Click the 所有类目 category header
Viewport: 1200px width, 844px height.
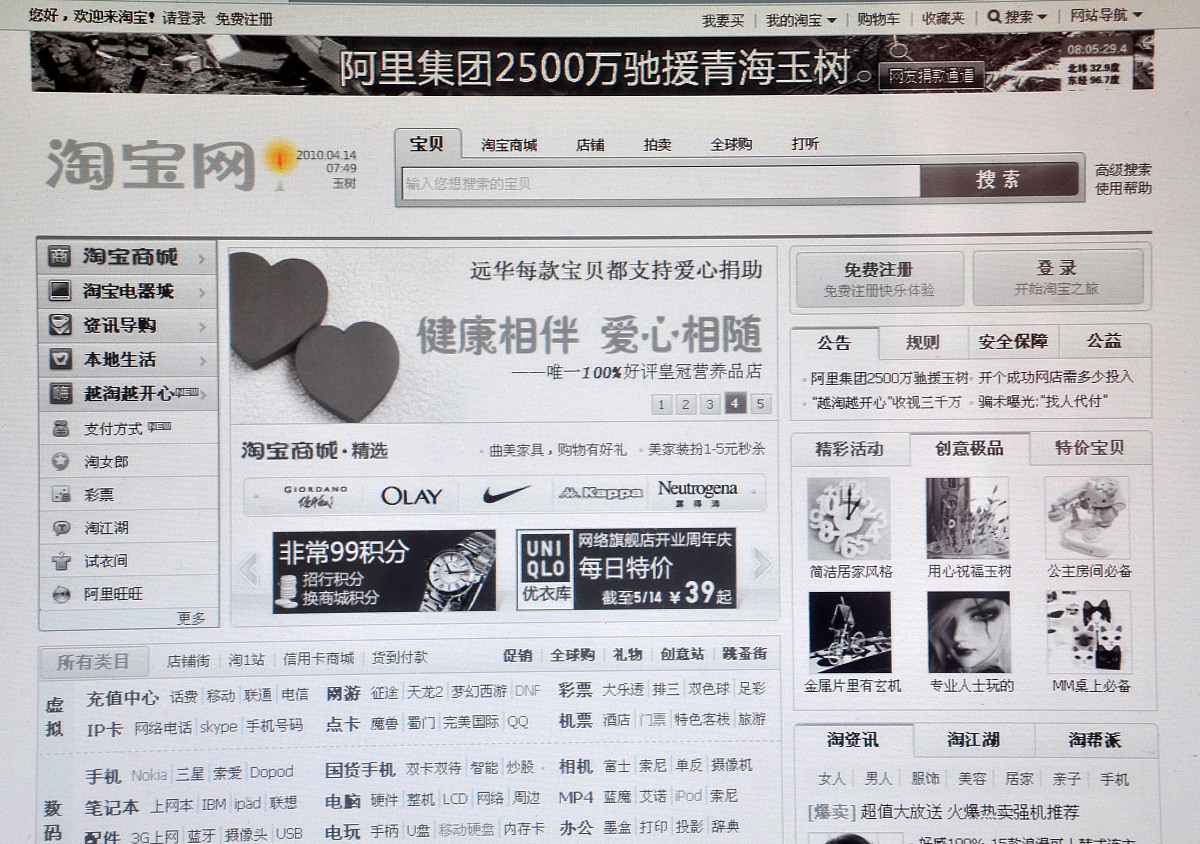pos(93,662)
